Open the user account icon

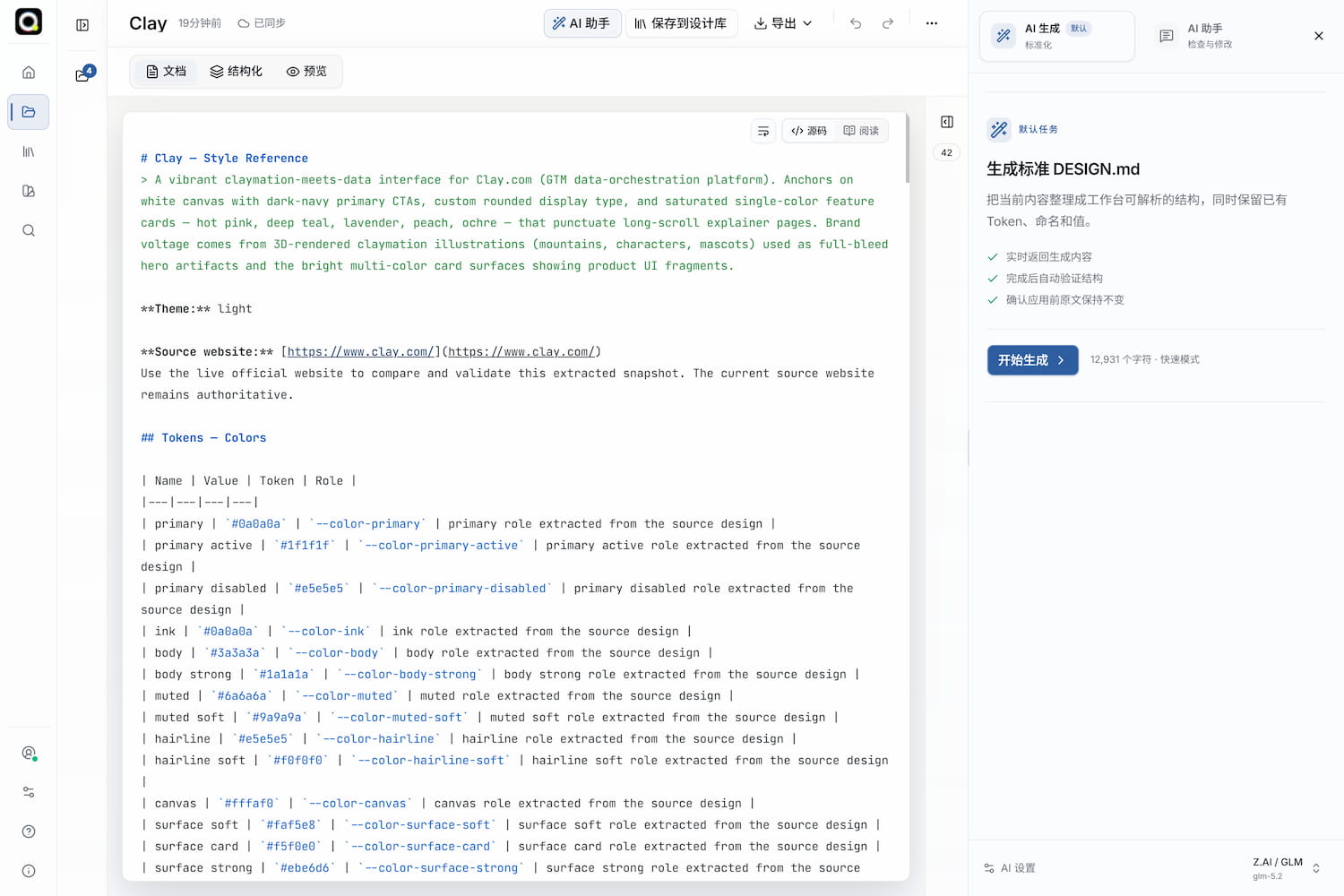[29, 753]
